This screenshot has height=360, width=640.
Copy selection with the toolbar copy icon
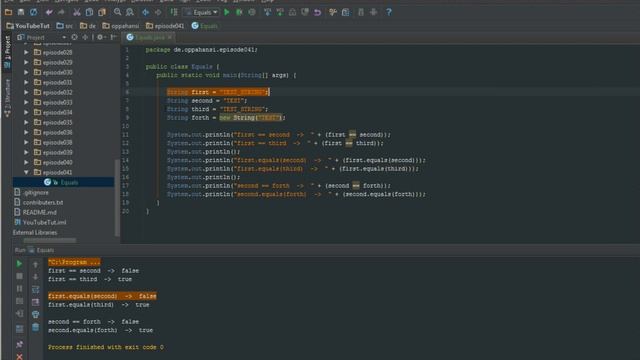[x=89, y=12]
